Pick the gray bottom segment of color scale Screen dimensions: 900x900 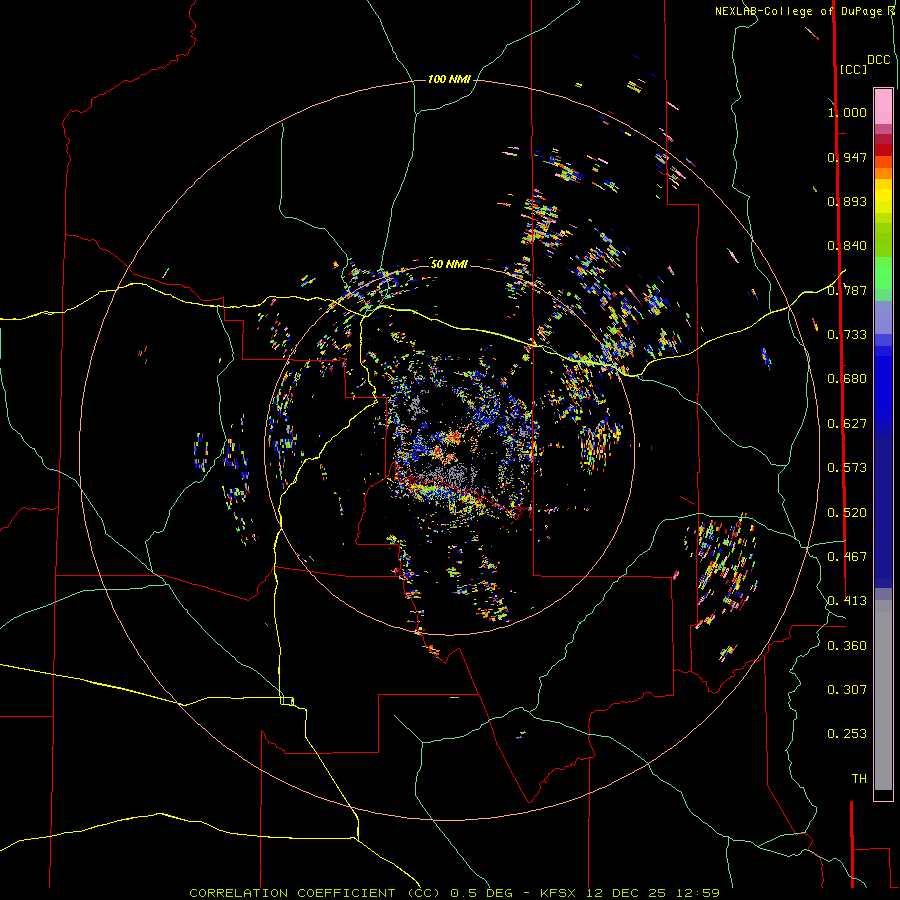[883, 695]
